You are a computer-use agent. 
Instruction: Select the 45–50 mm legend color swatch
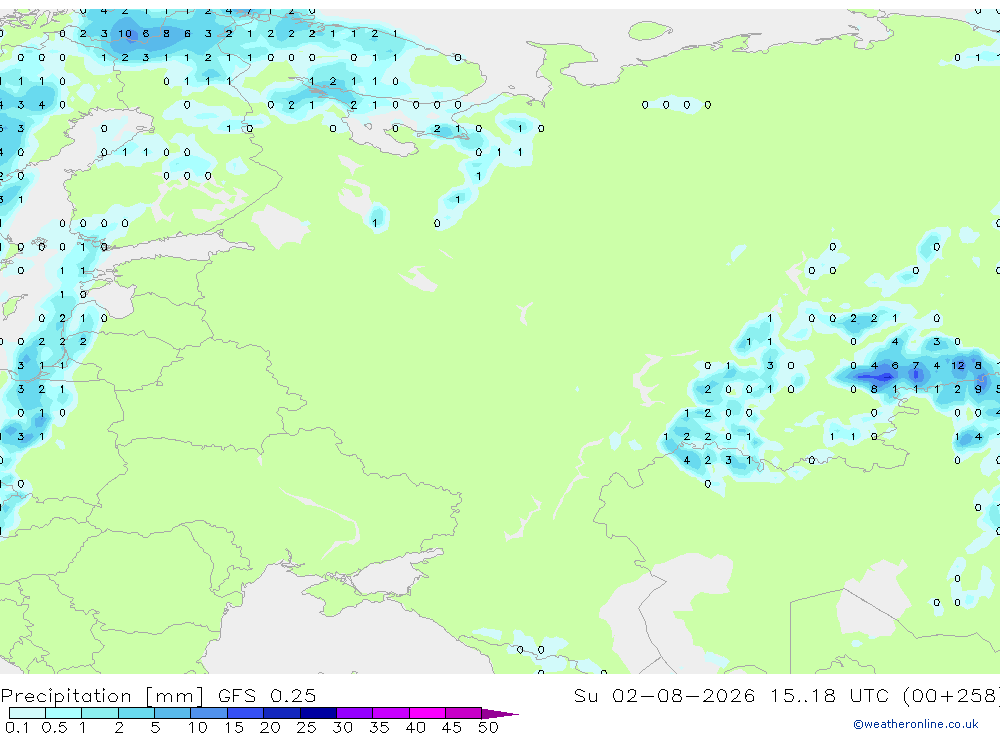464,713
